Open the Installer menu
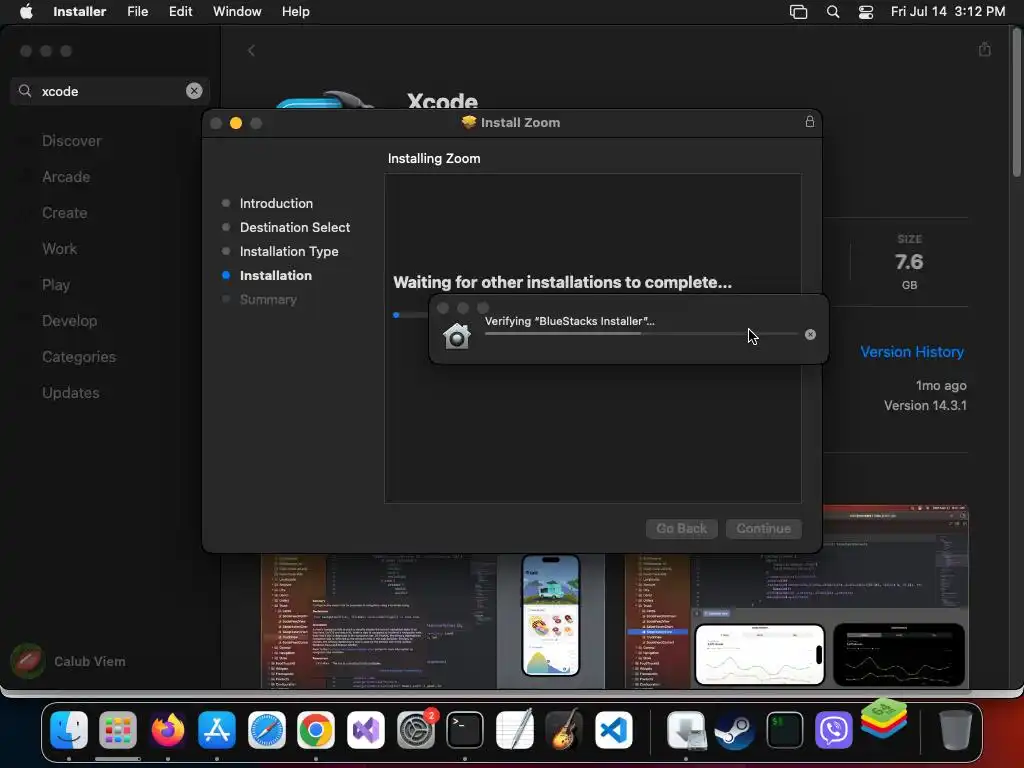1024x768 pixels. (x=80, y=12)
